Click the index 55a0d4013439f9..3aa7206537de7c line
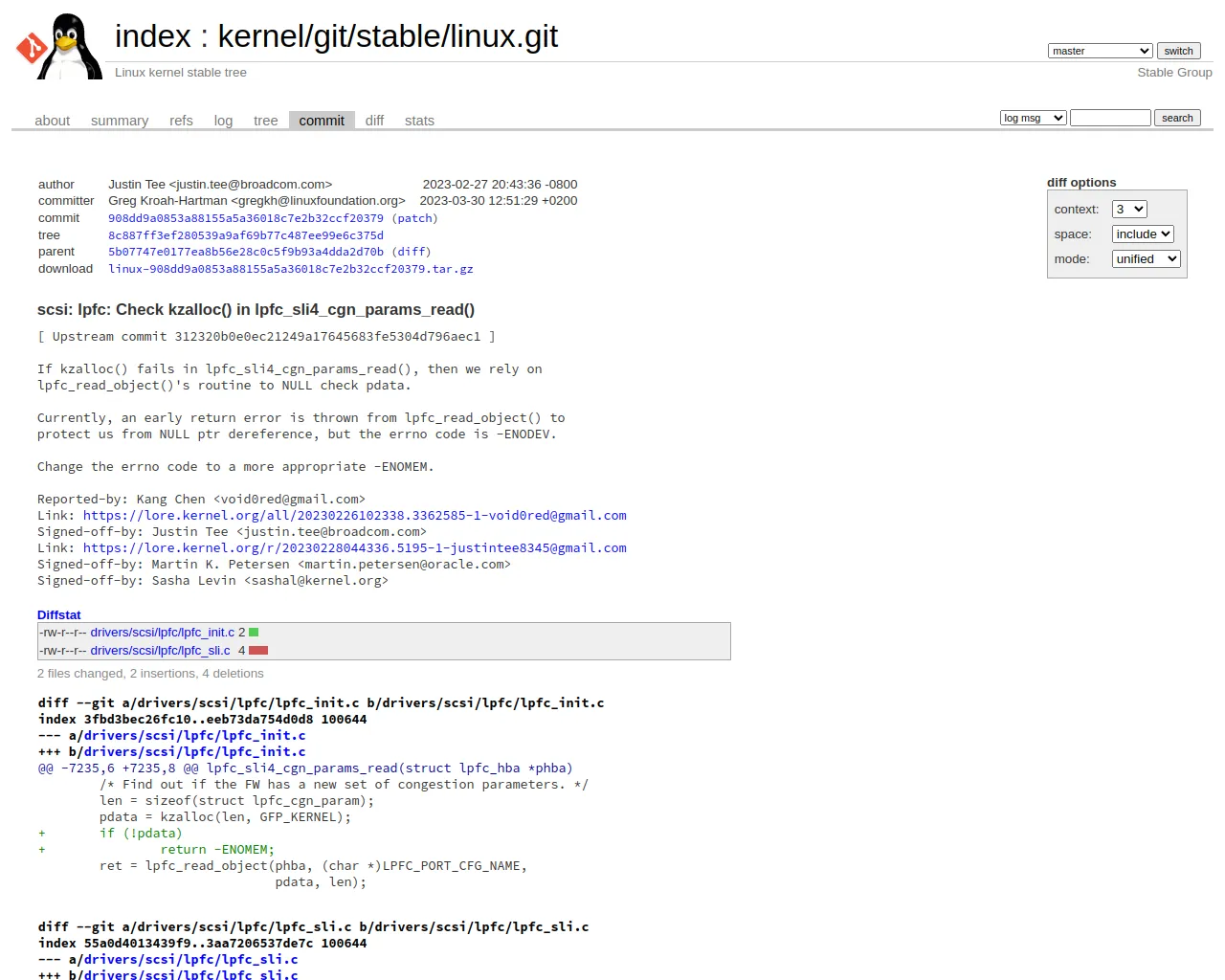The width and height of the screenshot is (1225, 980). (x=203, y=944)
